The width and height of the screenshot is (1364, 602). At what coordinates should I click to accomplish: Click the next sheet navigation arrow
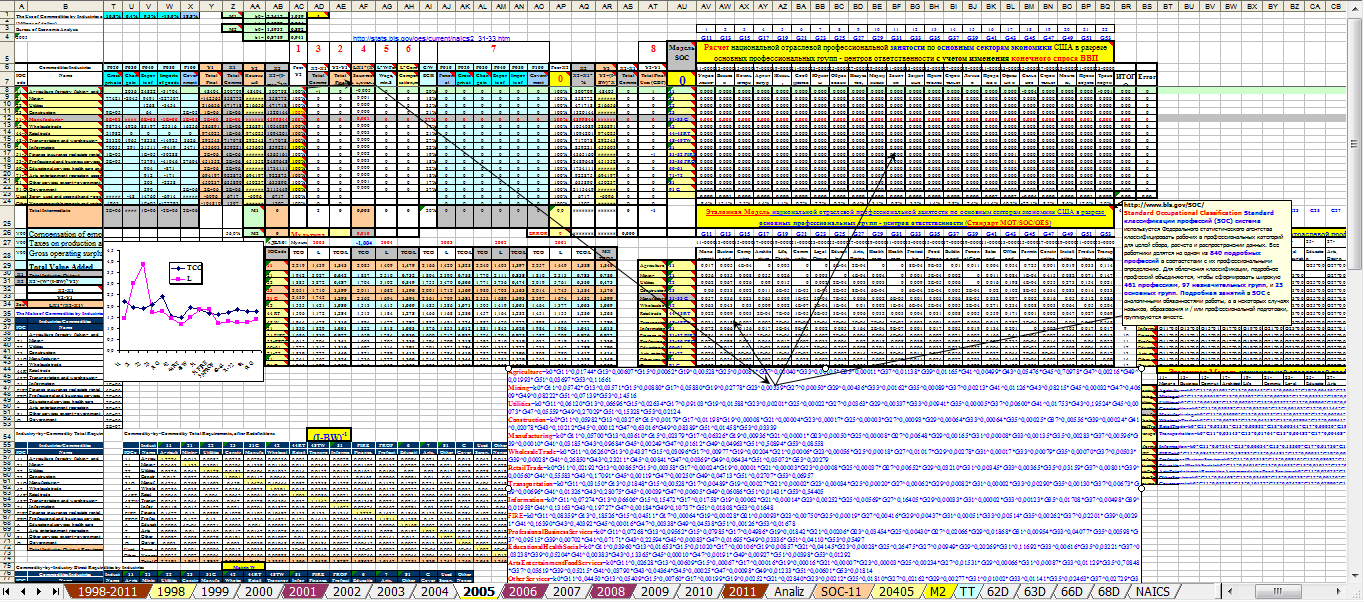pyautogui.click(x=39, y=591)
